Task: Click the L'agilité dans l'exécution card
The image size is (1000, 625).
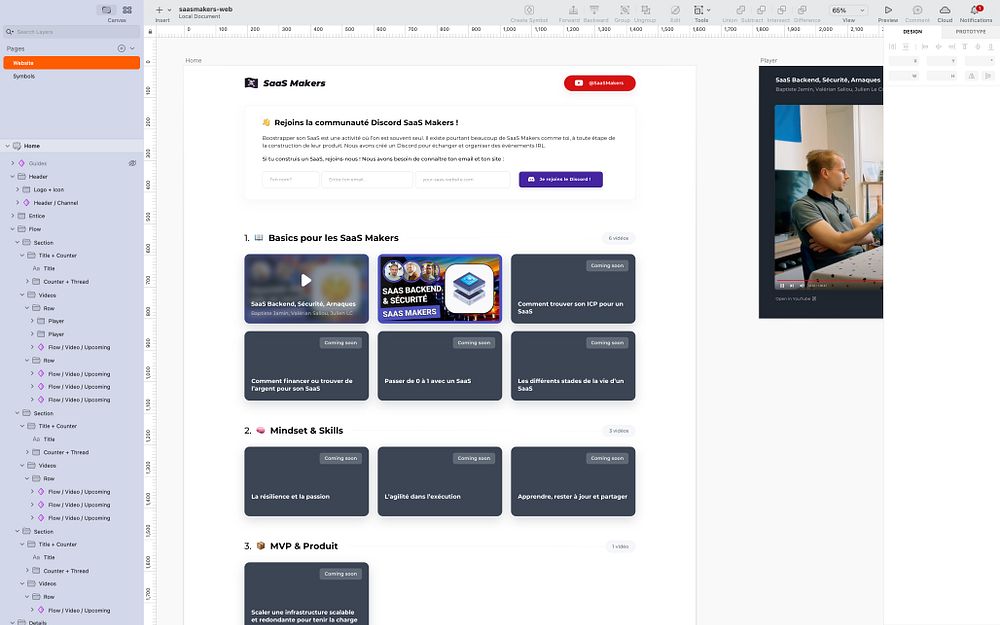Action: pyautogui.click(x=439, y=481)
